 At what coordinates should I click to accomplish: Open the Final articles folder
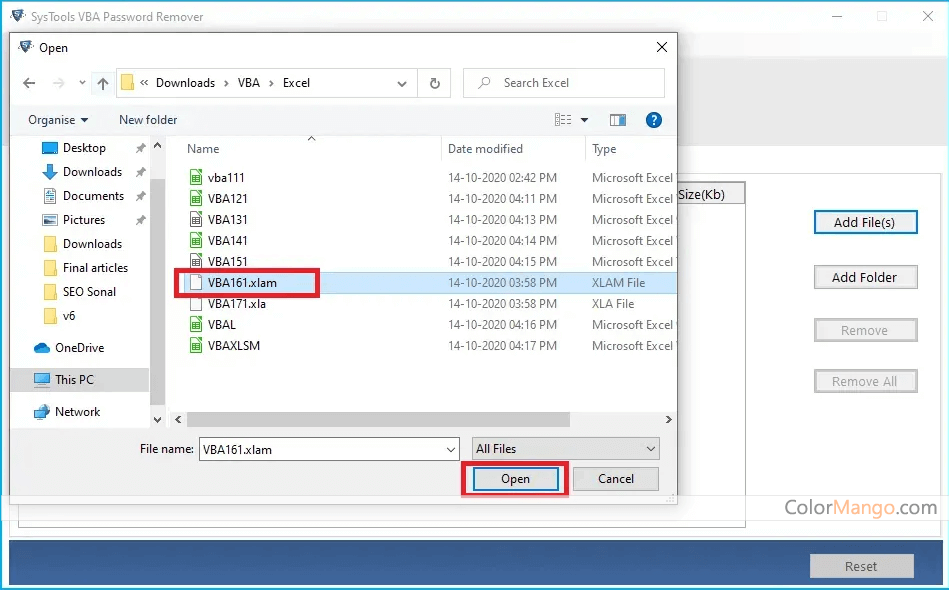tap(95, 267)
